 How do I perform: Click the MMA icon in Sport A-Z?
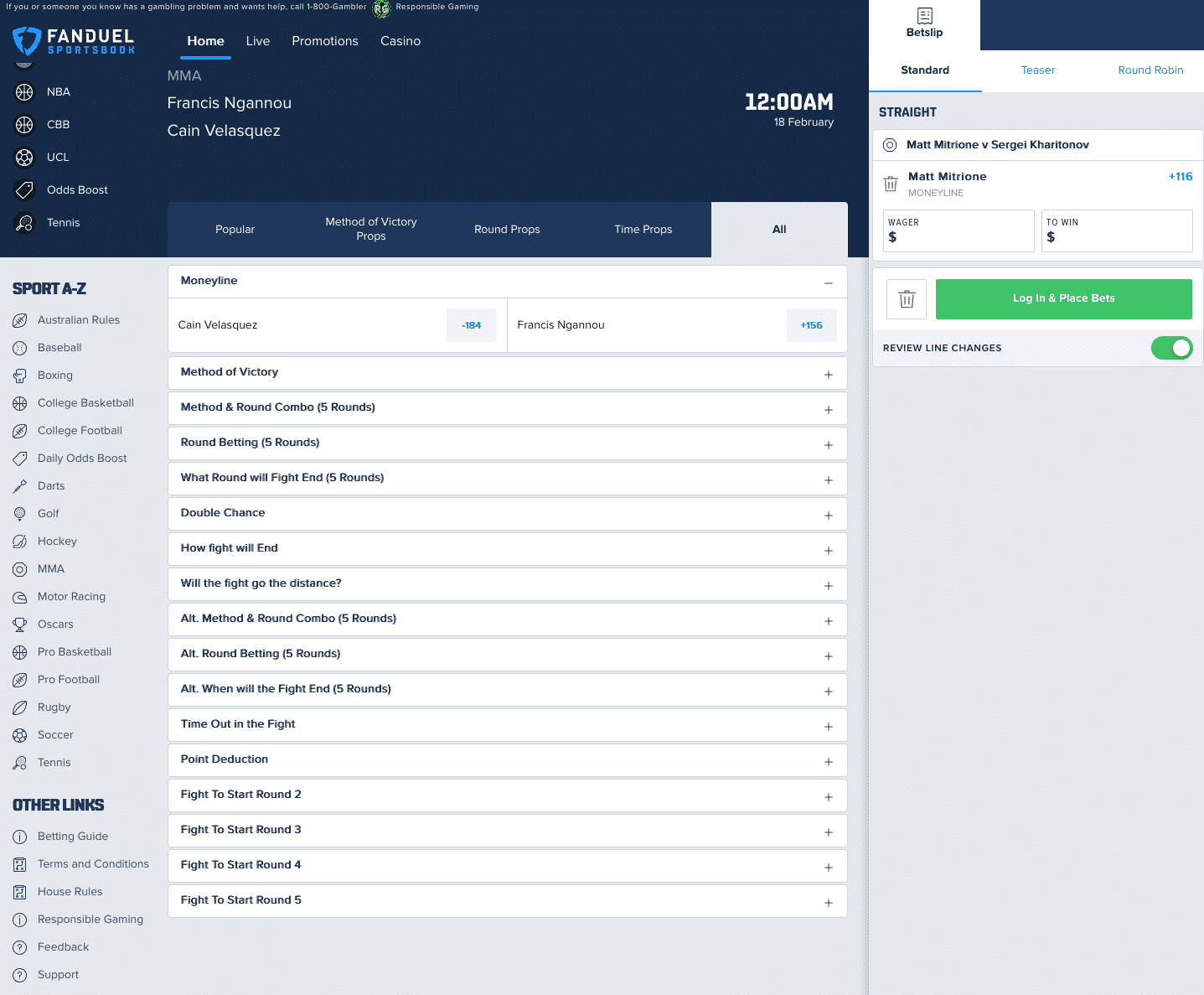click(x=20, y=569)
